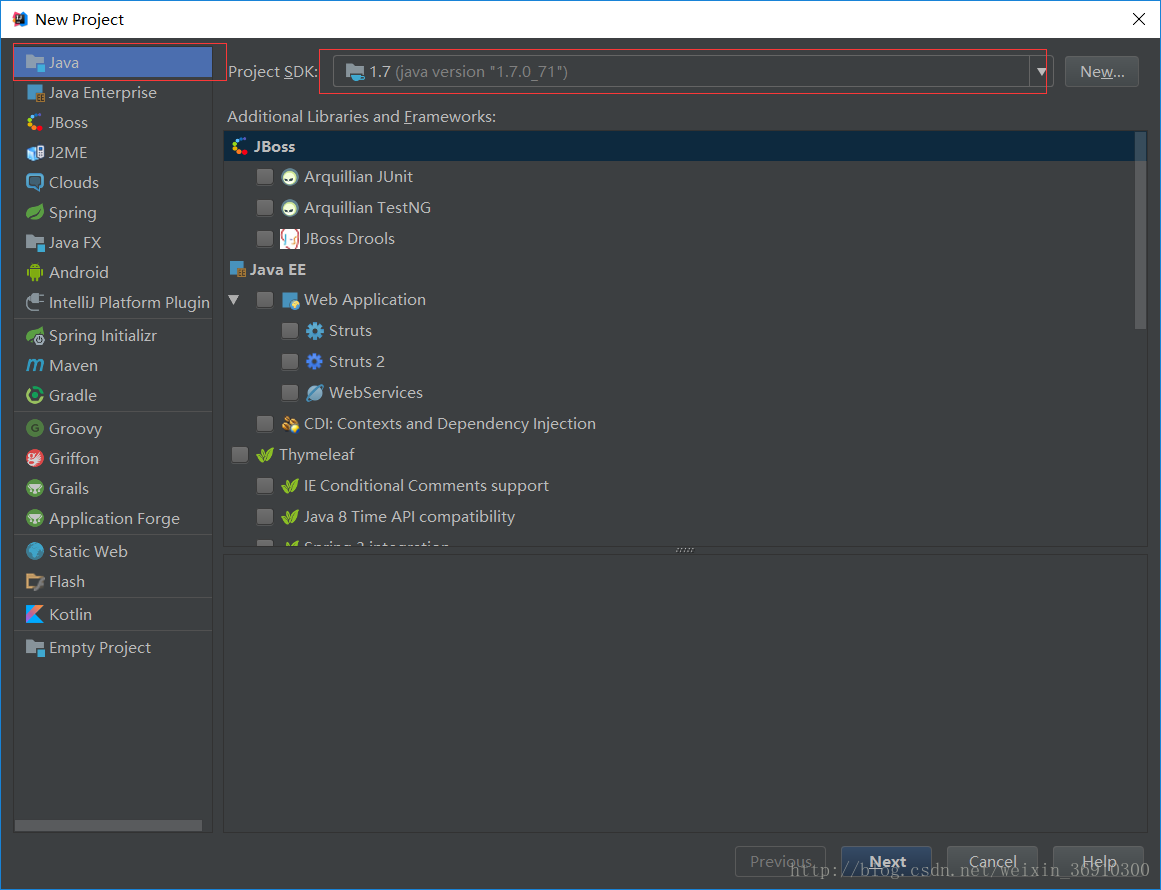1161x890 pixels.
Task: Click the Spring Initializr icon
Action: [x=35, y=335]
